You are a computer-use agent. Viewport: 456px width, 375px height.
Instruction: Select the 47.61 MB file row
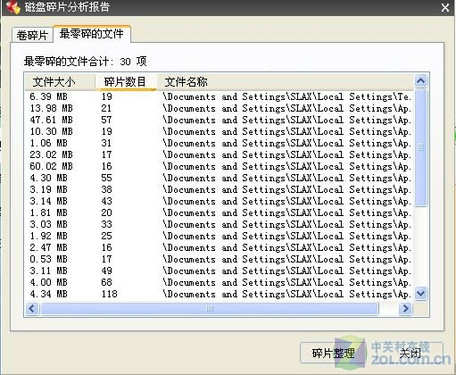tap(219, 120)
